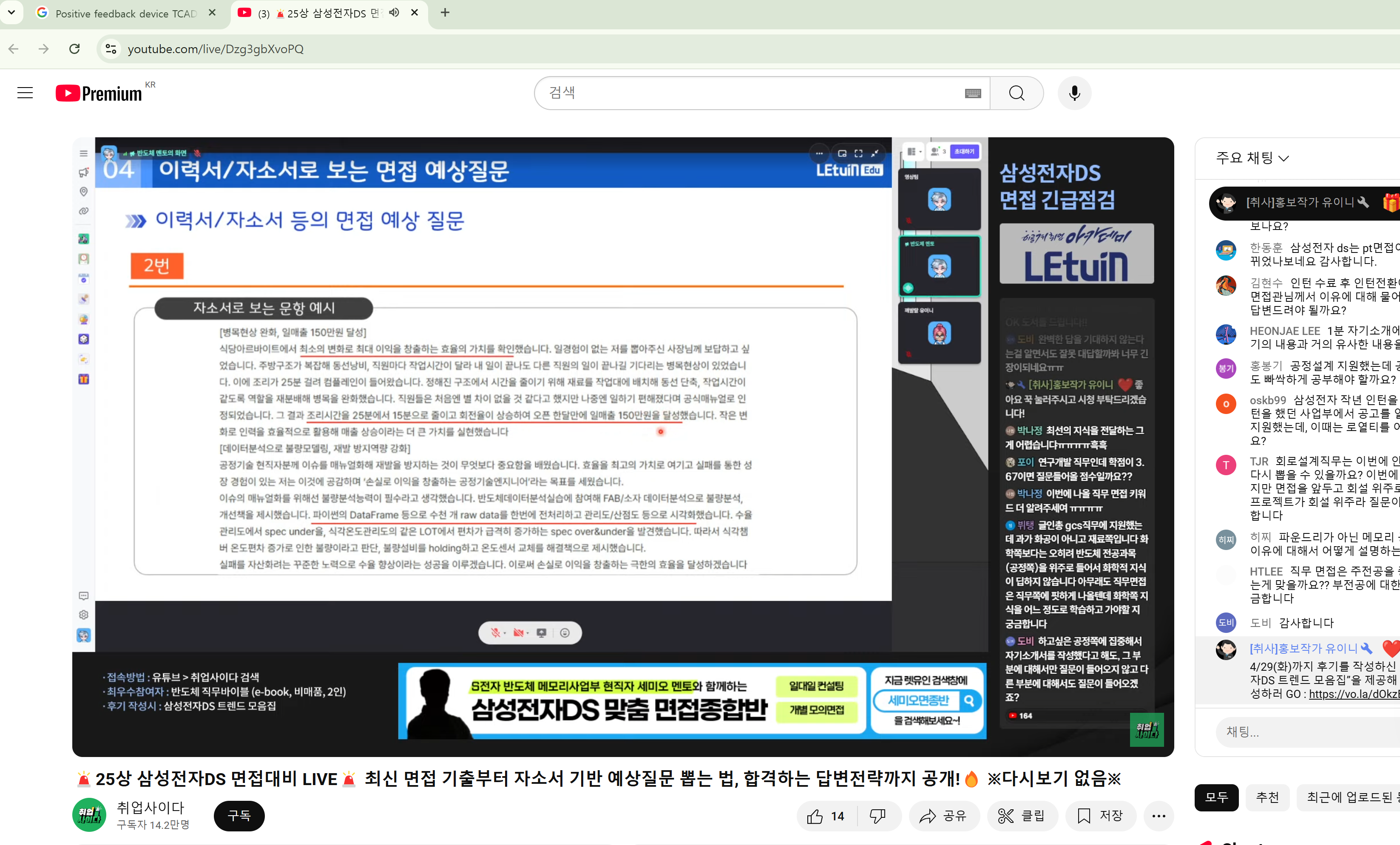Open the hamburger guide menu
This screenshot has height=845, width=1400.
point(25,93)
